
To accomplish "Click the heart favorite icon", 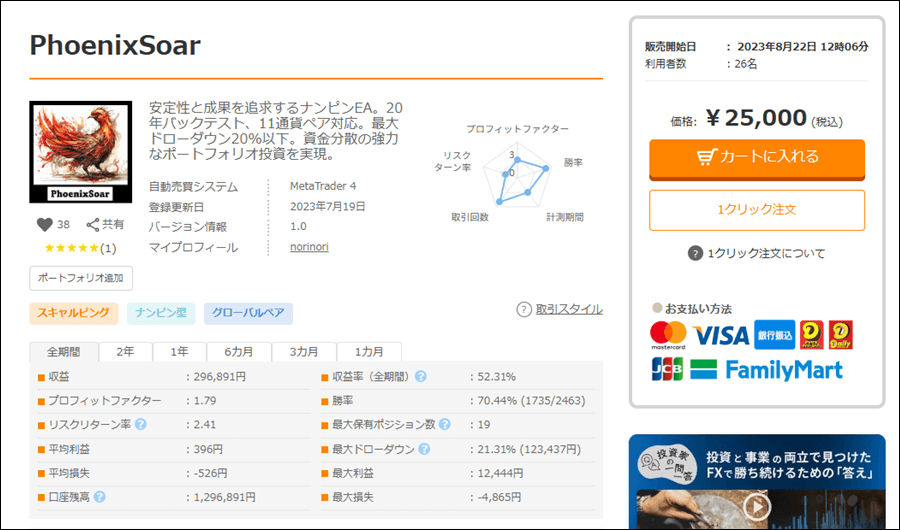I will (x=44, y=225).
